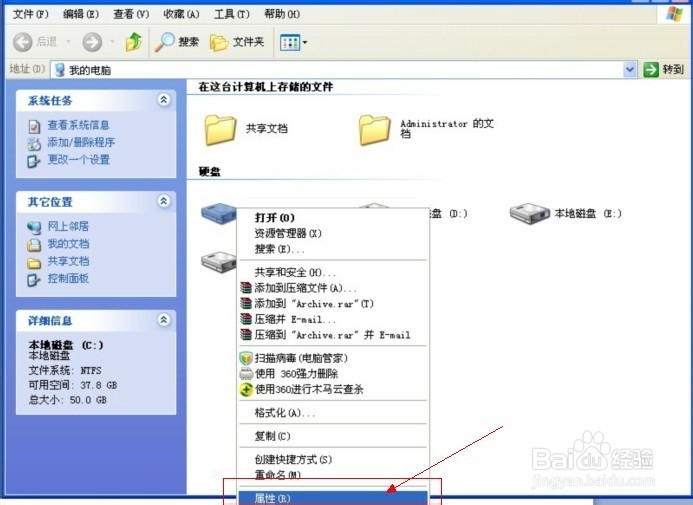
Task: Click the 我的文档 folder icon in sidebar
Action: coord(34,245)
